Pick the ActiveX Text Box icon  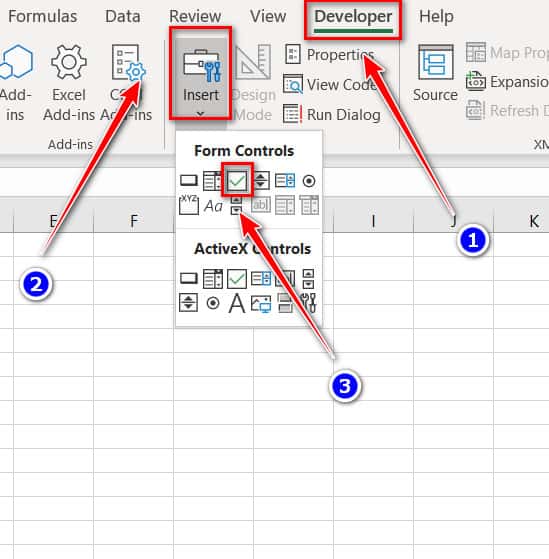pos(285,278)
